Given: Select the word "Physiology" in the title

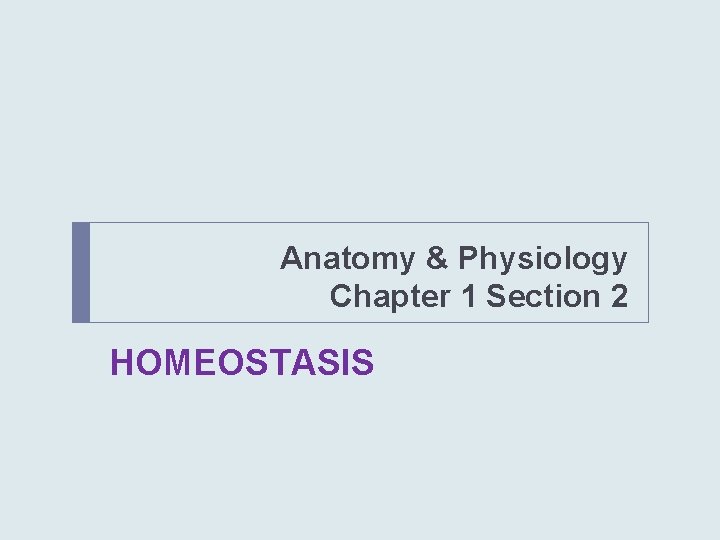Looking at the screenshot, I should [543, 259].
